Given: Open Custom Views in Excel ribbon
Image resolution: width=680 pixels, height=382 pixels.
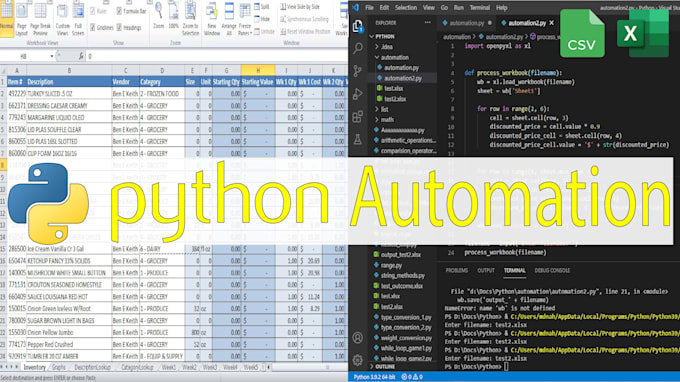Looking at the screenshot, I should 62,19.
